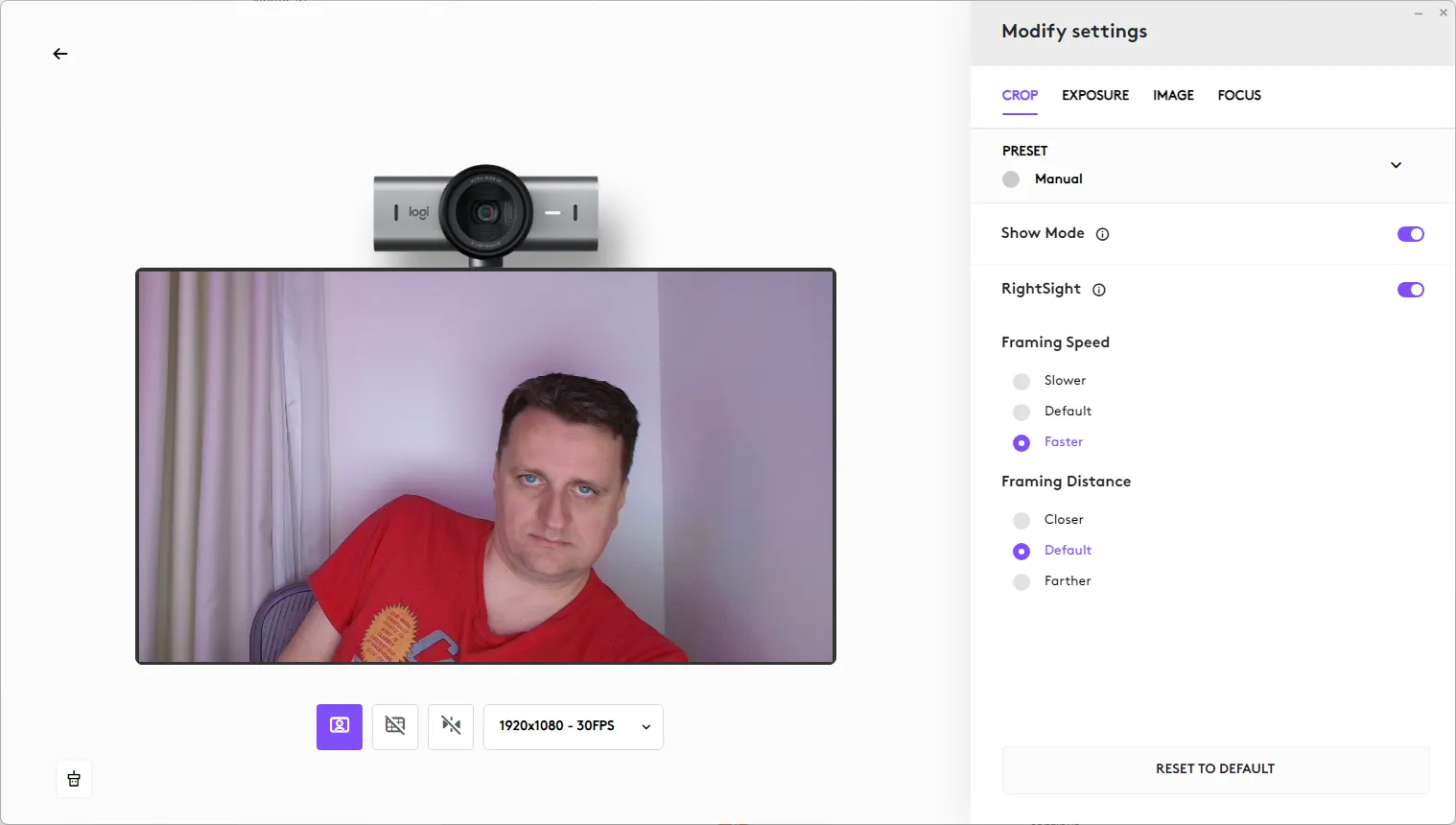Click the bucket icon in the bottom-left corner
This screenshot has height=825, width=1456.
coord(74,779)
